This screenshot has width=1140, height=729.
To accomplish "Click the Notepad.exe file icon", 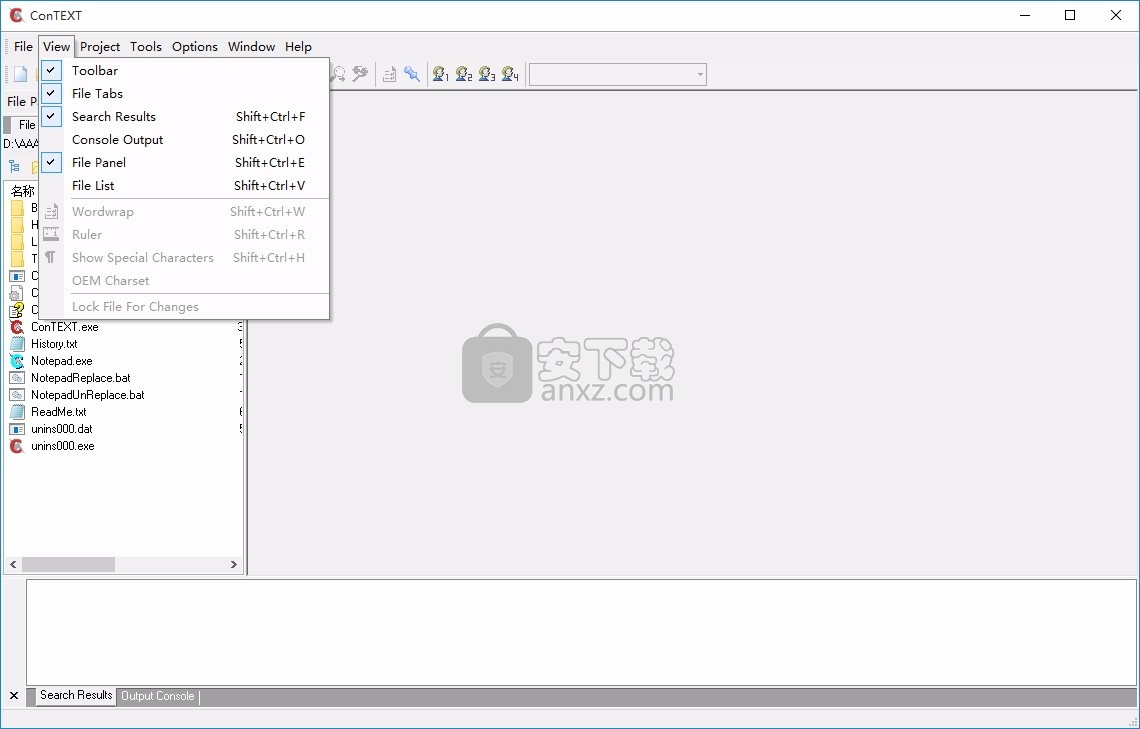I will pyautogui.click(x=17, y=361).
